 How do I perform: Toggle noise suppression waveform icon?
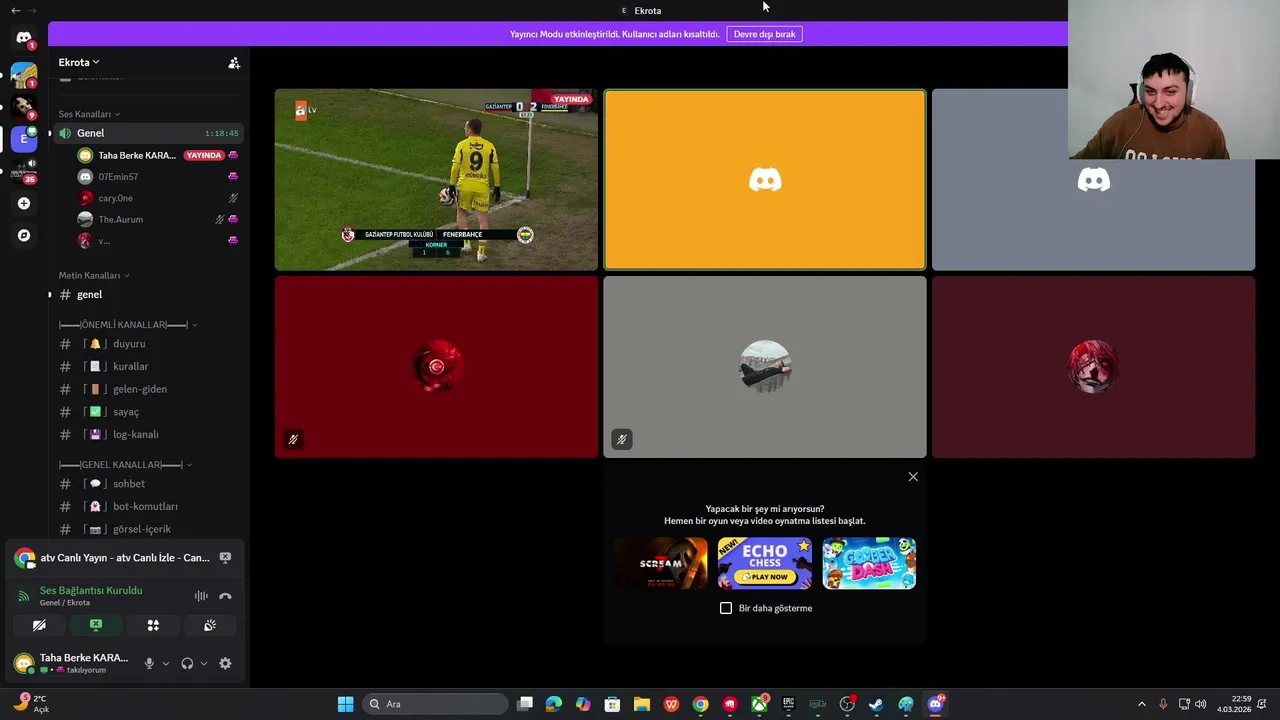(x=201, y=596)
